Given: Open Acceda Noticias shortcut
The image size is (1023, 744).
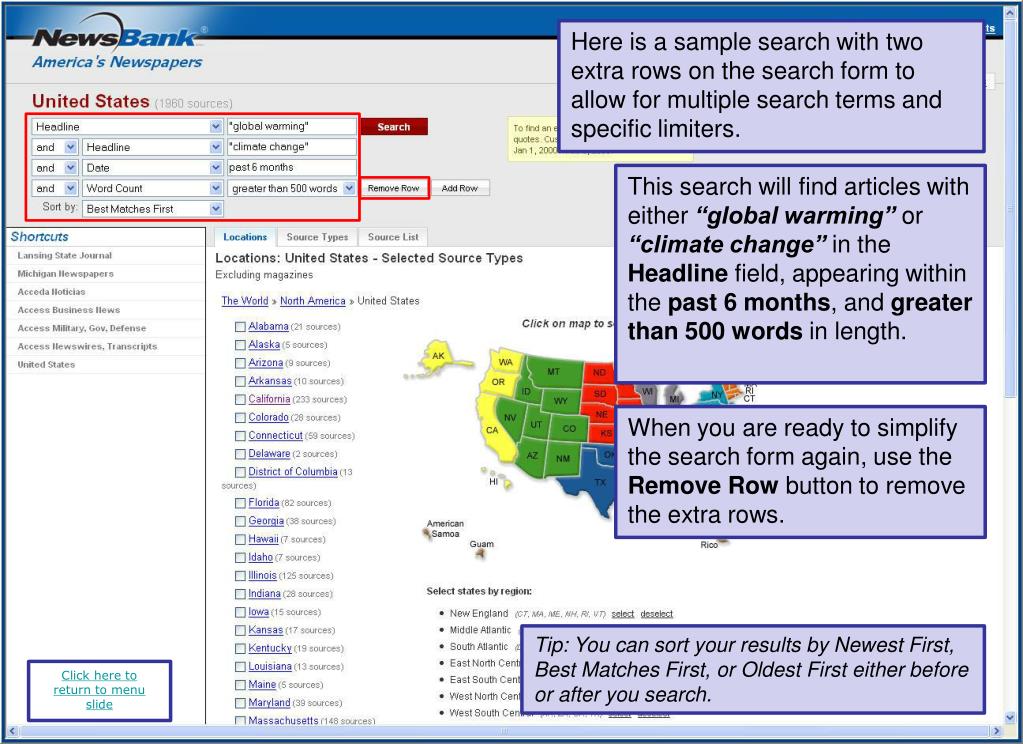Looking at the screenshot, I should click(51, 292).
